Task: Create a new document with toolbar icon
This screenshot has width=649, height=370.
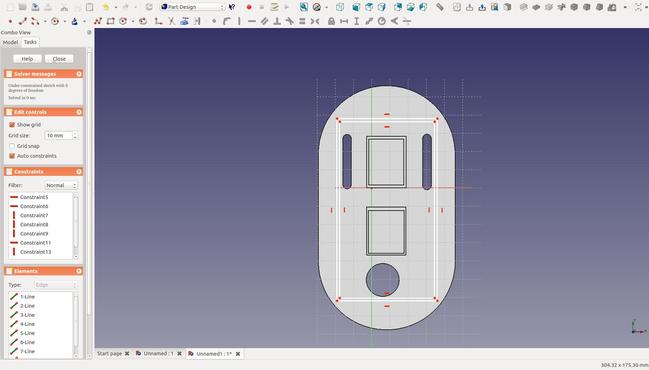Action: (x=10, y=7)
